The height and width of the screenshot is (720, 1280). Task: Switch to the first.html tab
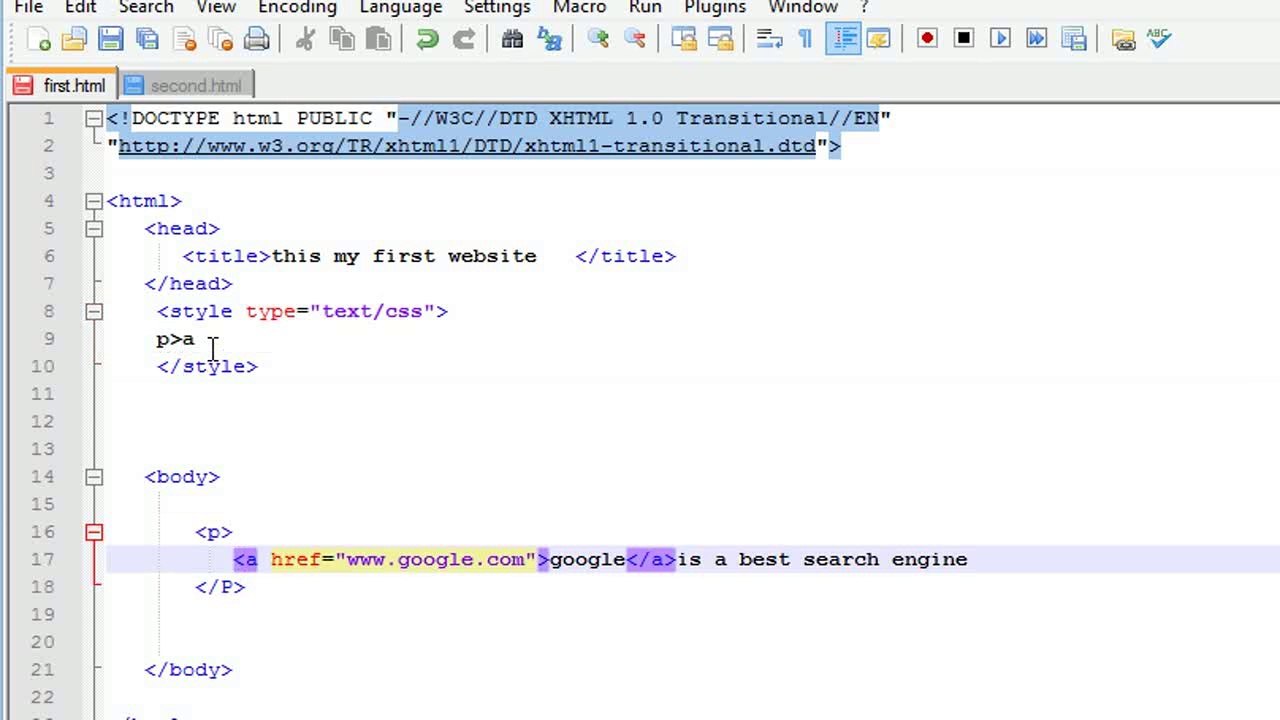[62, 86]
